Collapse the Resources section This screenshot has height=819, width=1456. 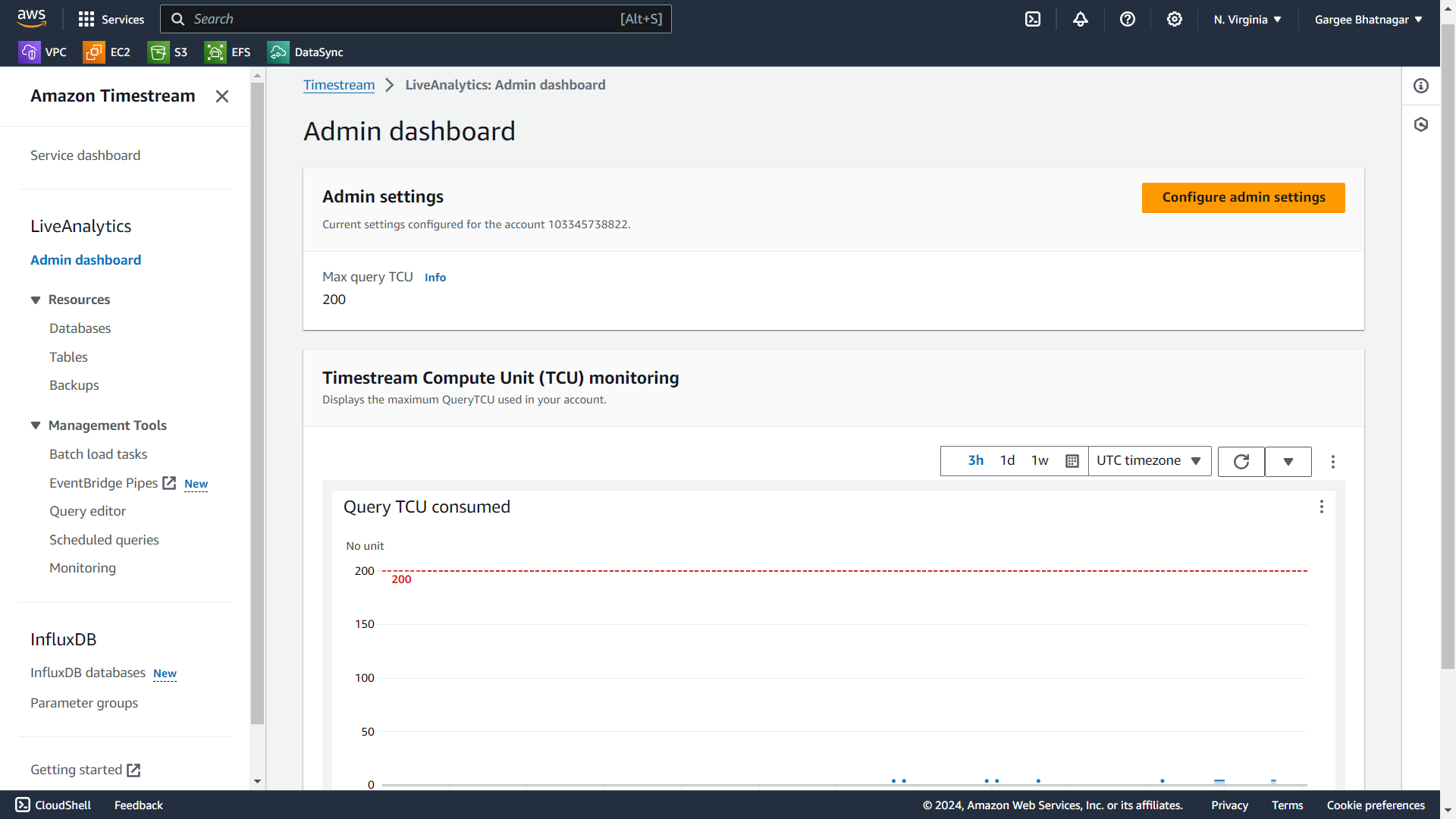point(36,300)
